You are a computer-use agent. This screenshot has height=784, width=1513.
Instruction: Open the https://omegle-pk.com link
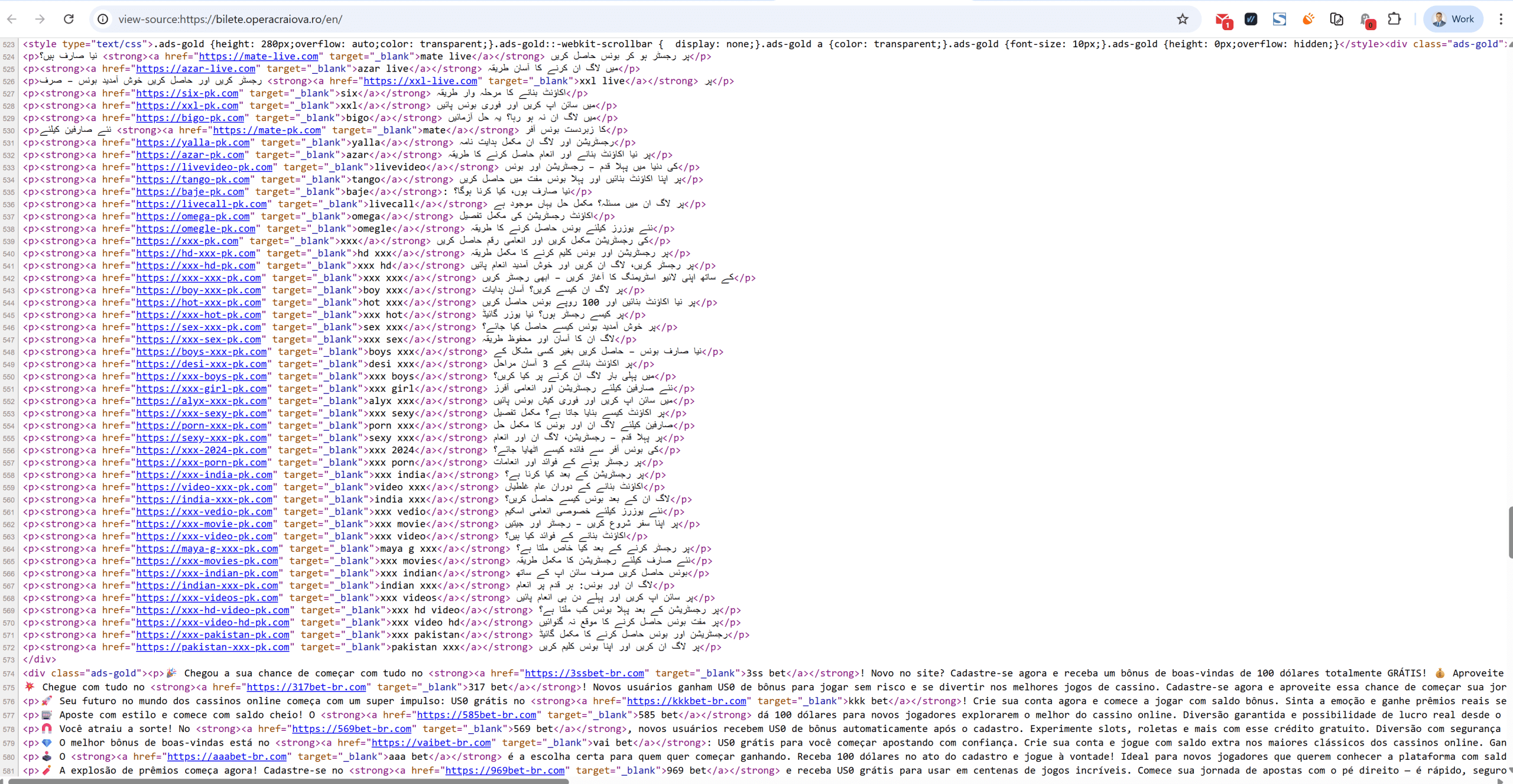pos(196,229)
